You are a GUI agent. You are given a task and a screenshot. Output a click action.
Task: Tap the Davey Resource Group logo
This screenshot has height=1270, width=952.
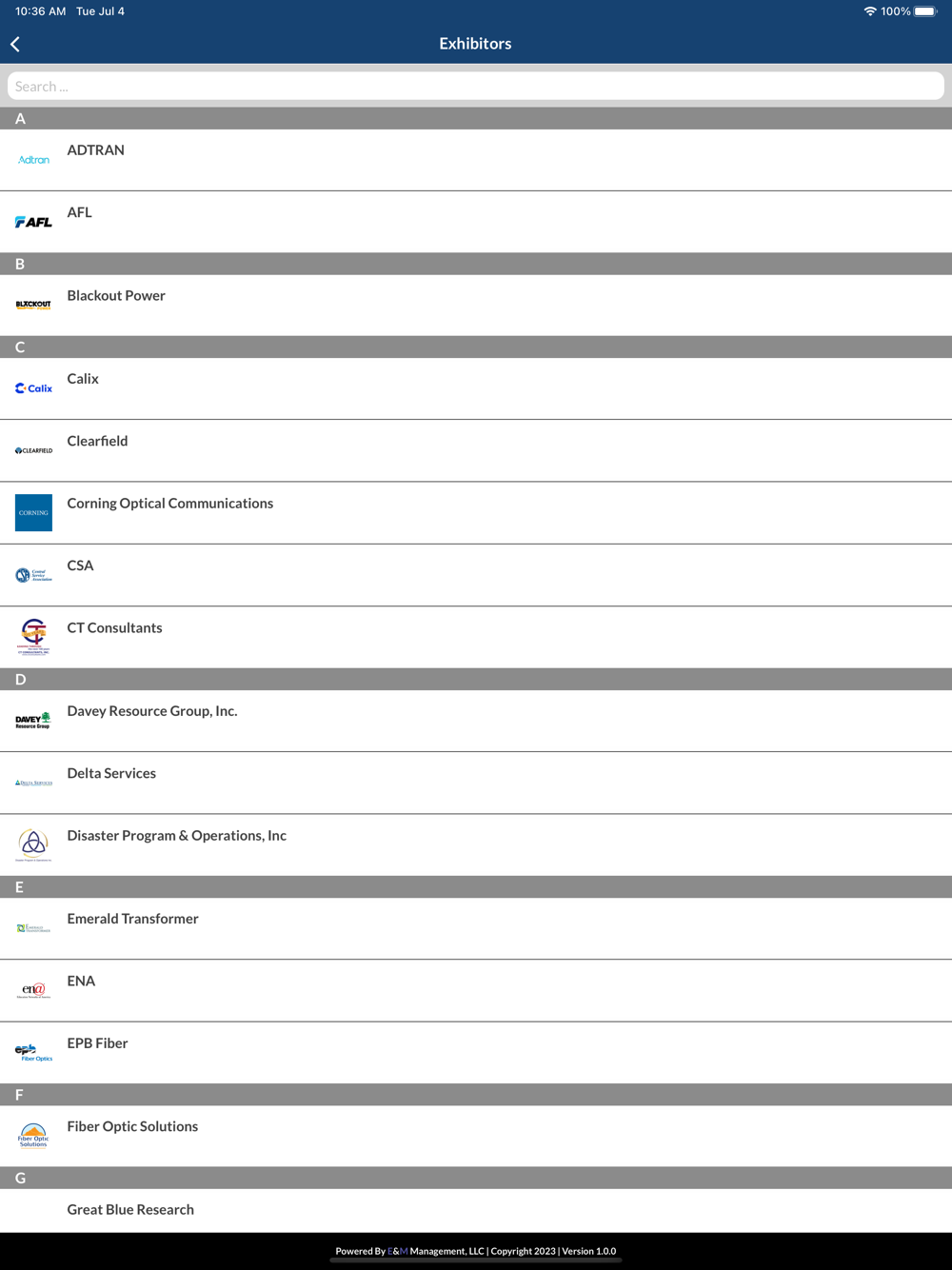[33, 721]
